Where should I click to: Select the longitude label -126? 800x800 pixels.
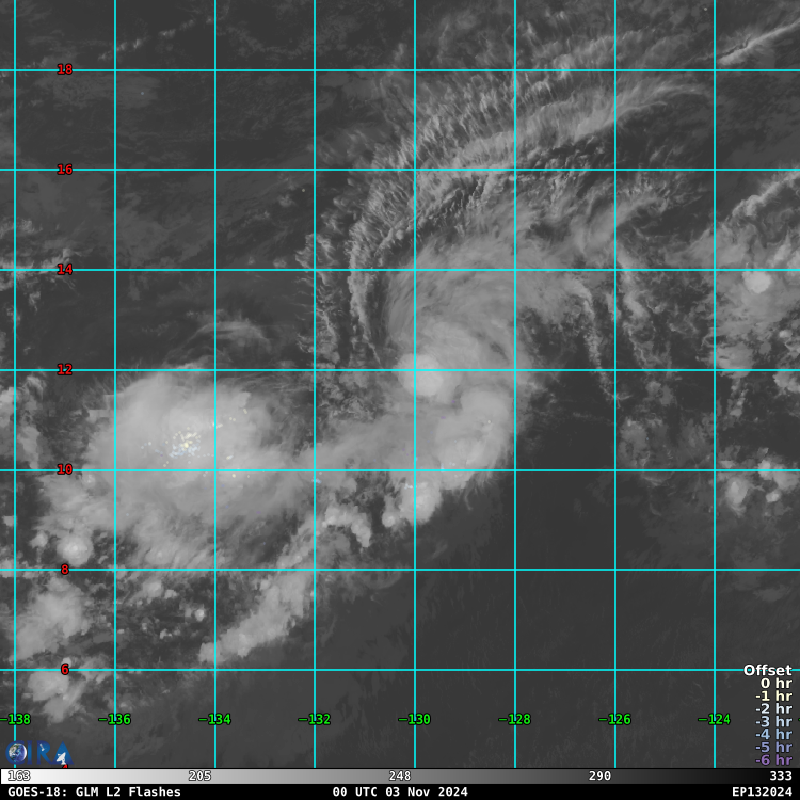615,719
